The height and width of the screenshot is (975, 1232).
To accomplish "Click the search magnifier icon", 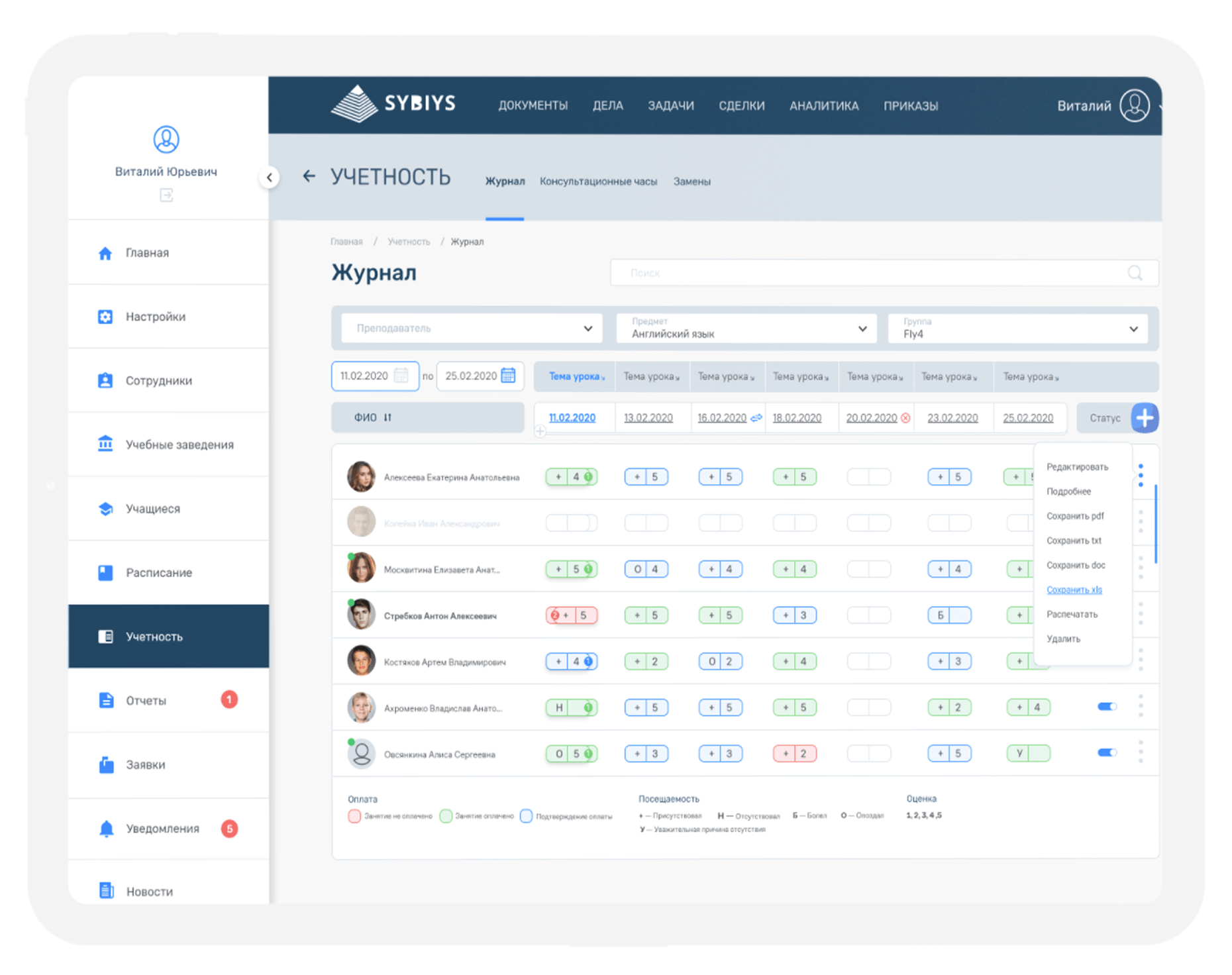I will pos(1135,273).
